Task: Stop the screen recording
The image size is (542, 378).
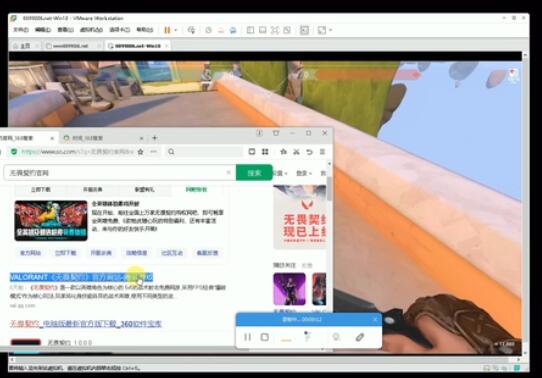Action: click(x=265, y=337)
